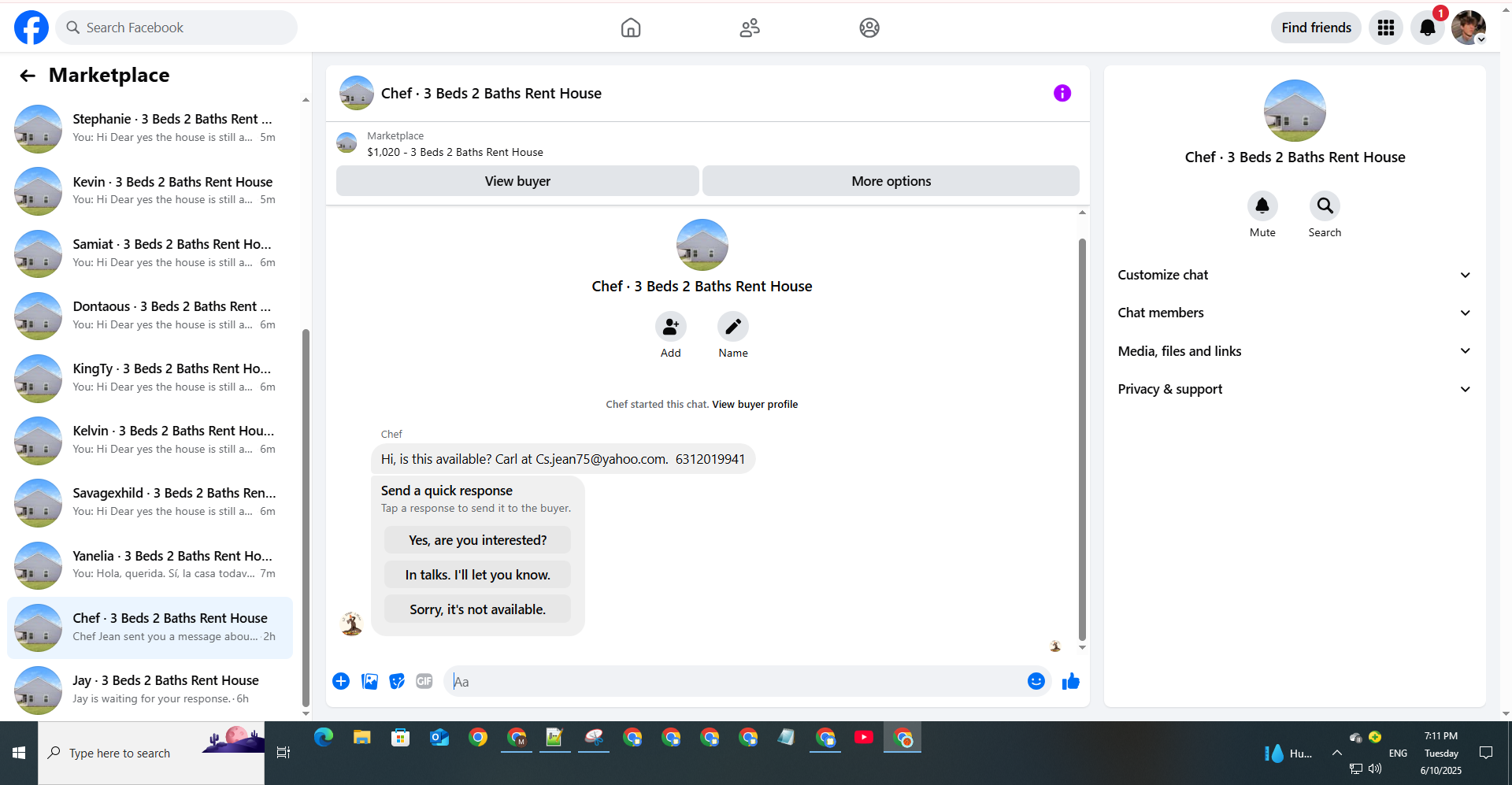The height and width of the screenshot is (785, 1512).
Task: Open Task View on the taskbar
Action: [283, 753]
